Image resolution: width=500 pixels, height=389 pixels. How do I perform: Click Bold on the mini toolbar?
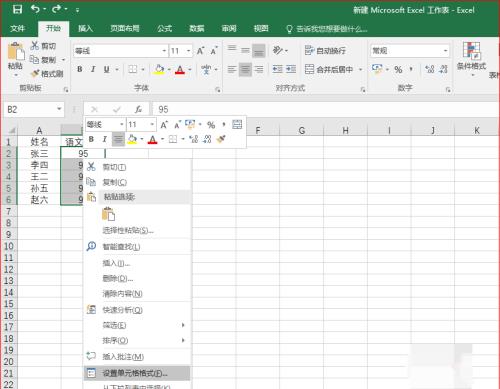pyautogui.click(x=91, y=139)
